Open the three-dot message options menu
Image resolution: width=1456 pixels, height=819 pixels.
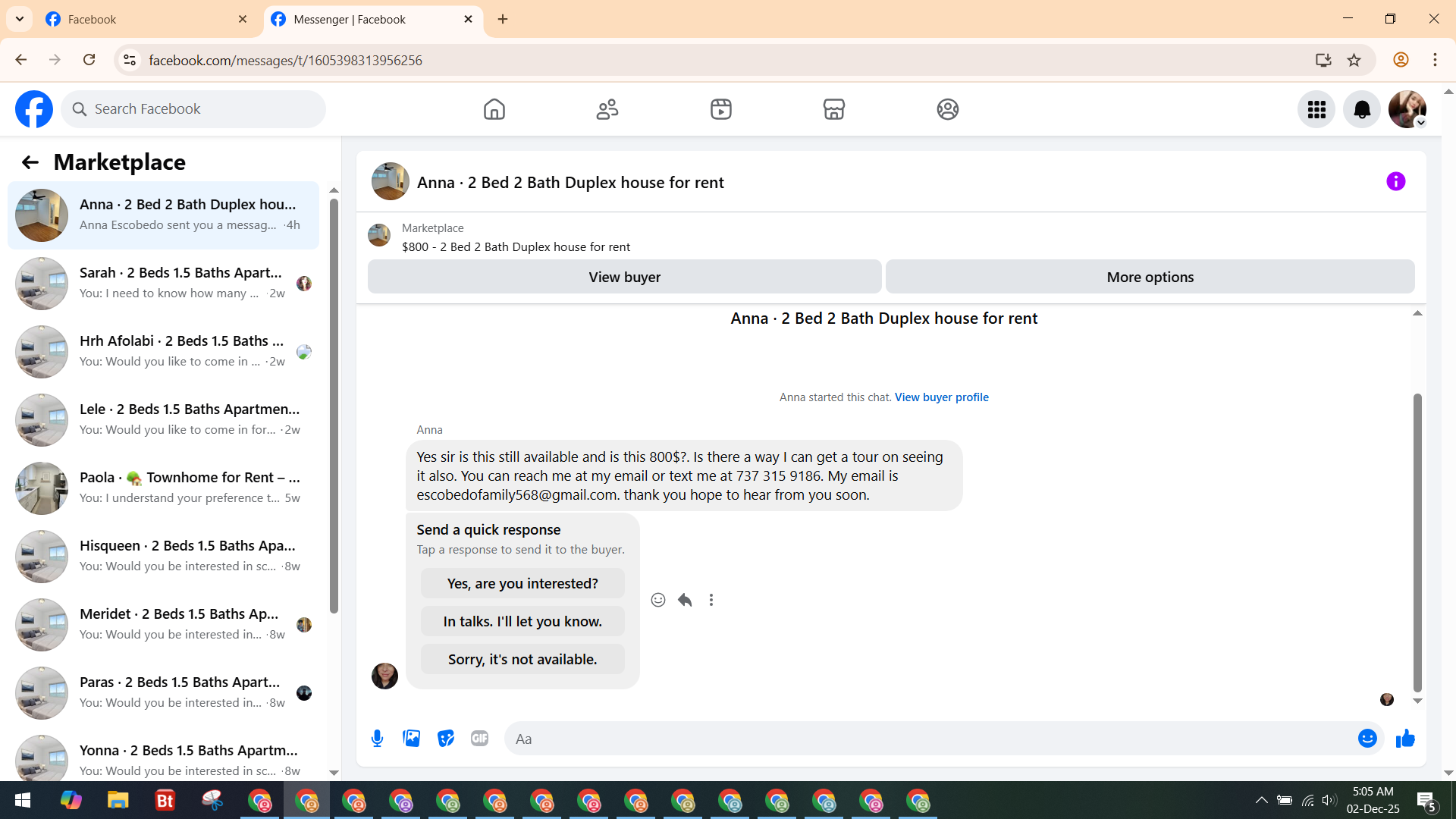tap(711, 600)
